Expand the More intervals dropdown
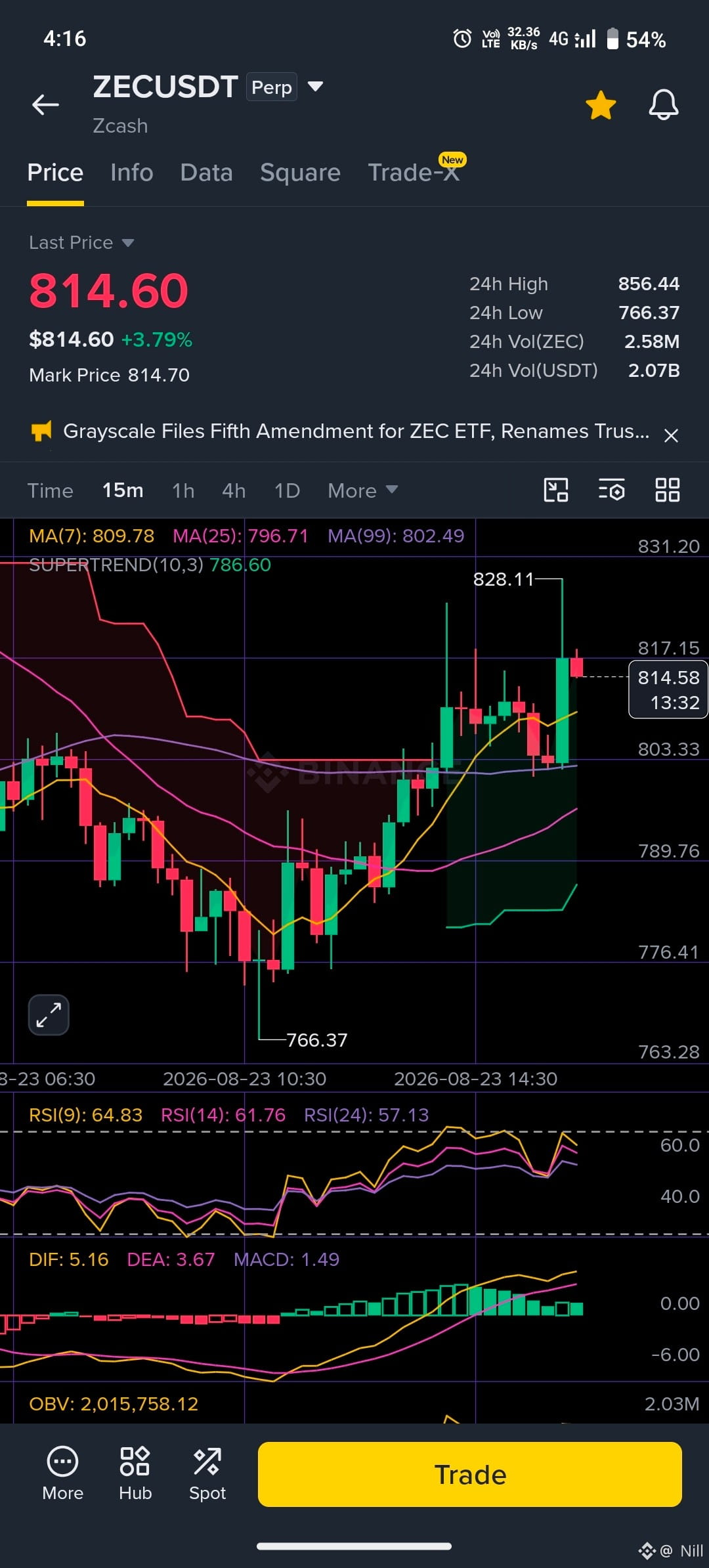709x1568 pixels. click(362, 490)
